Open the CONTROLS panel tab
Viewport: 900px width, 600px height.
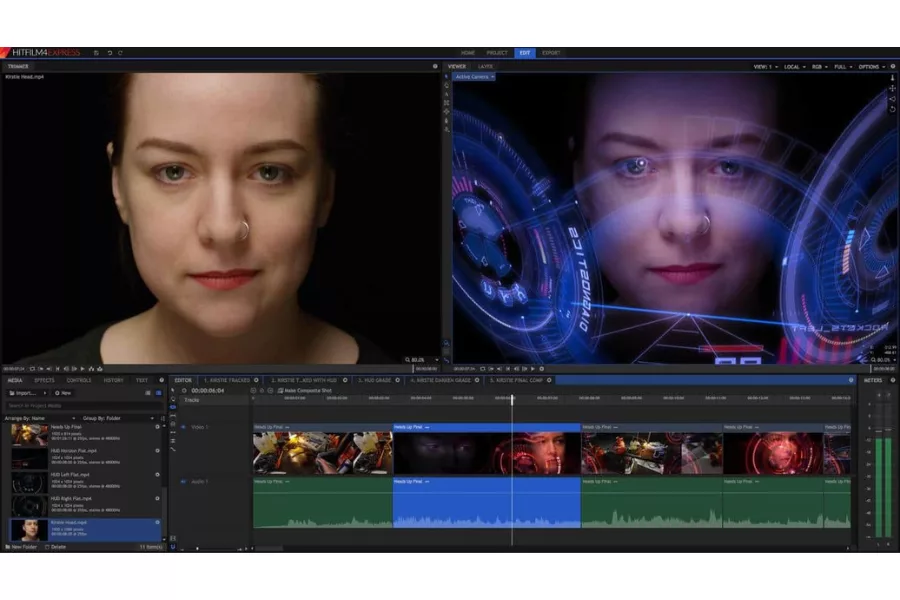[79, 380]
